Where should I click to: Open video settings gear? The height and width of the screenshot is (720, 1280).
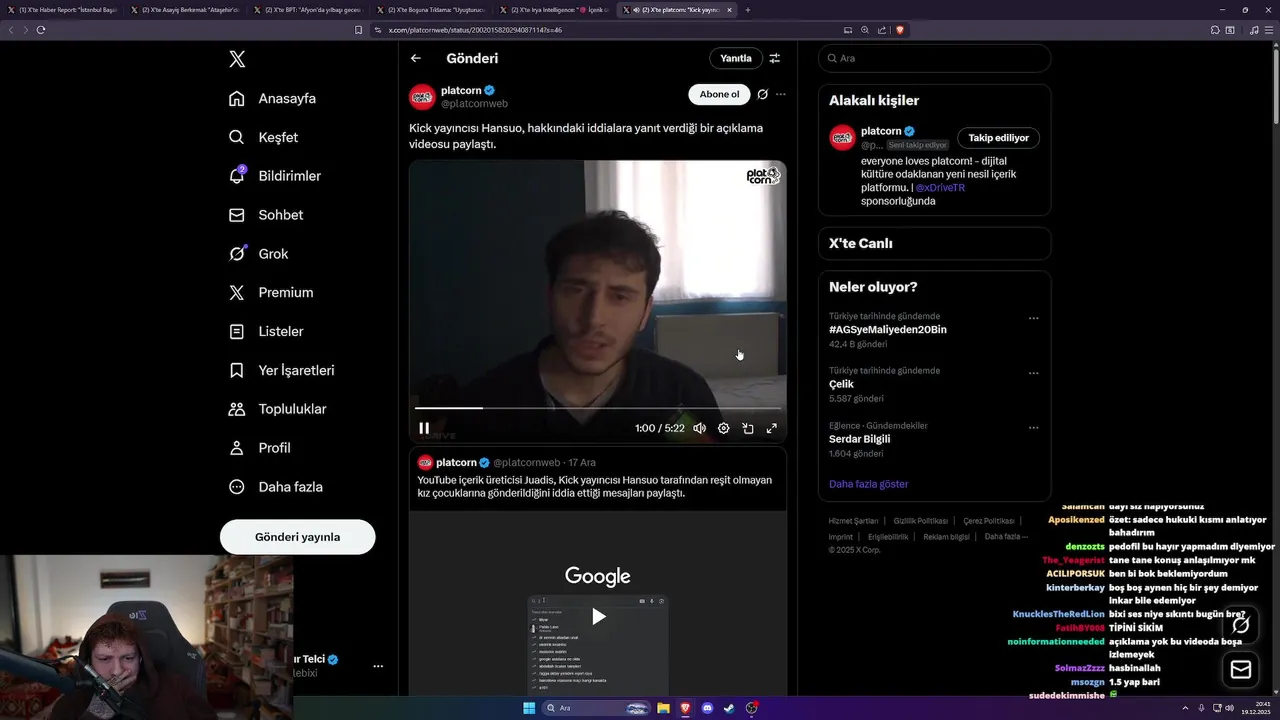(723, 428)
